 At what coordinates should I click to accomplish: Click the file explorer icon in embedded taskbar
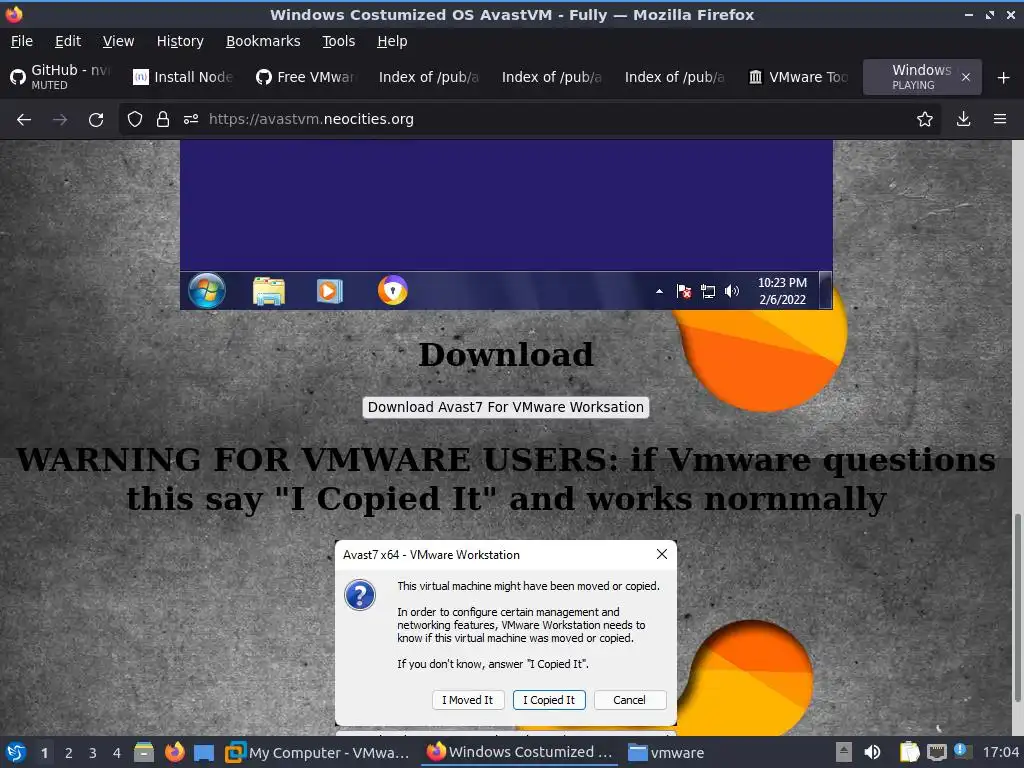pyautogui.click(x=269, y=291)
